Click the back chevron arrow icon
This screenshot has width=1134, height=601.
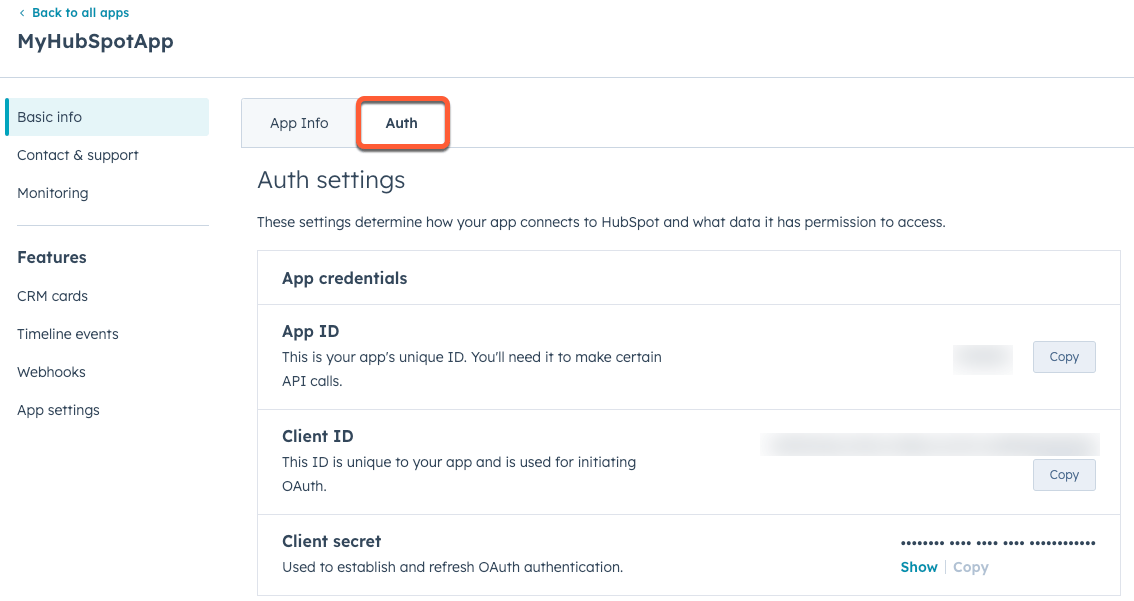click(x=23, y=12)
